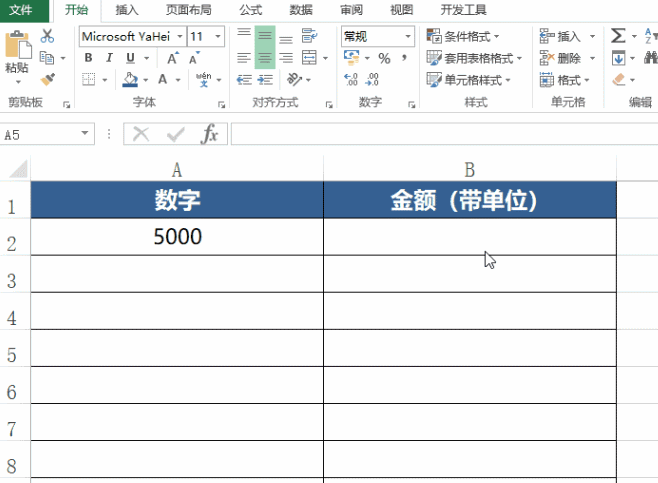Open the phonetic guide wén button
Viewport: 658px width, 483px height.
[204, 79]
